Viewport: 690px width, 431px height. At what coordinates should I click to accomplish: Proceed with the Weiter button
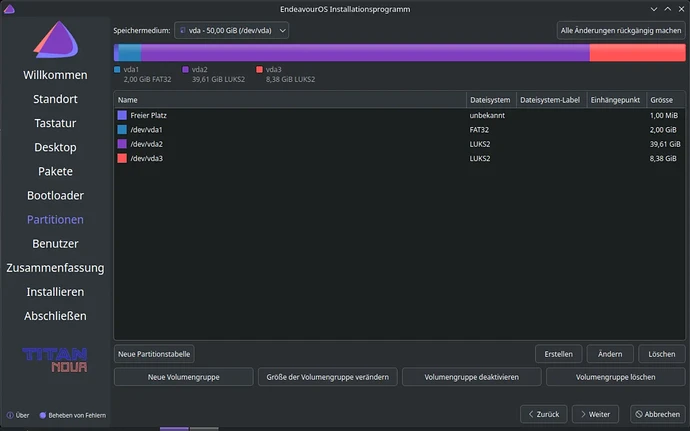tap(595, 414)
